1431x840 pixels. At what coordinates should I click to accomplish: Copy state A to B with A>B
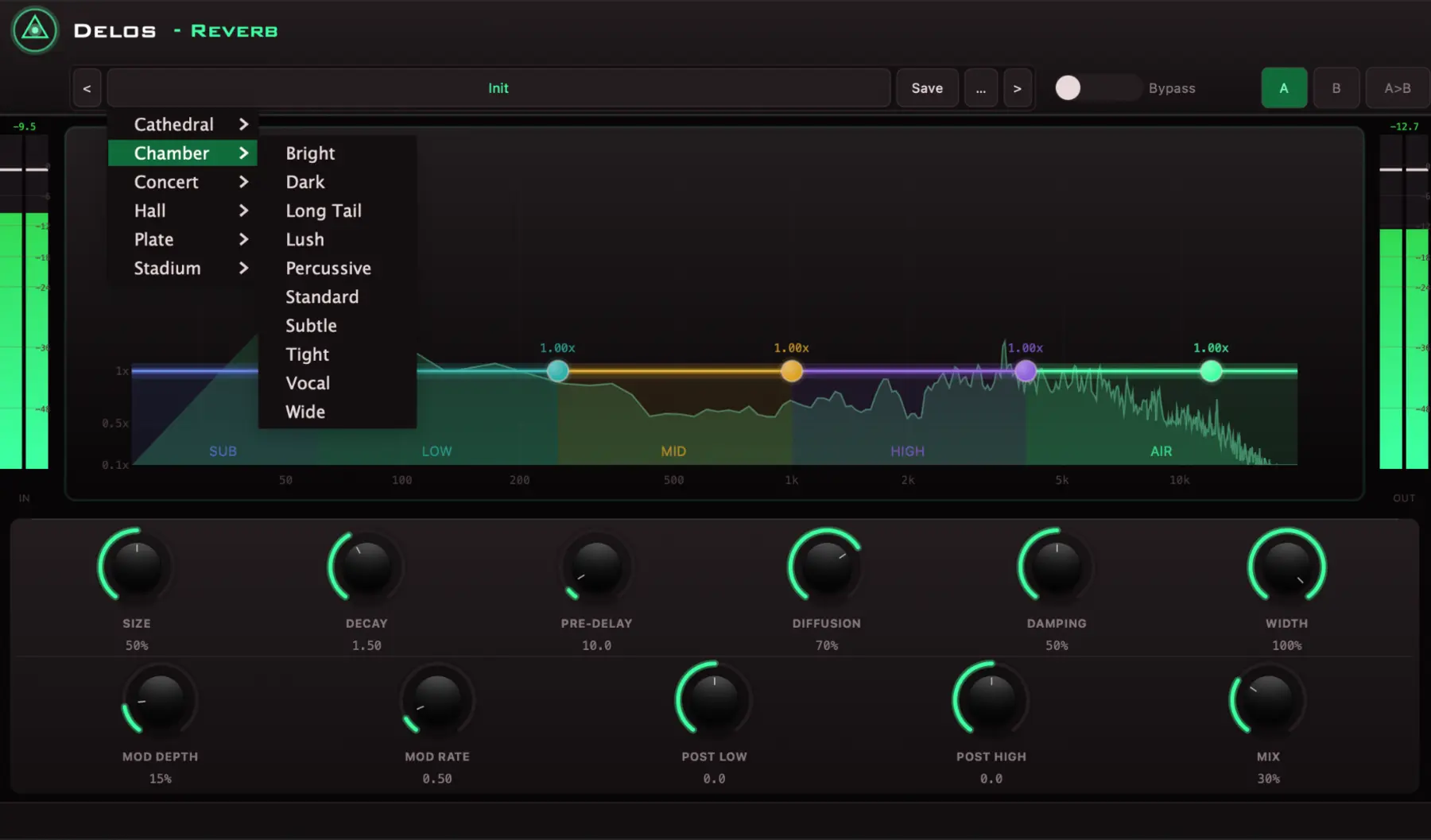tap(1398, 88)
